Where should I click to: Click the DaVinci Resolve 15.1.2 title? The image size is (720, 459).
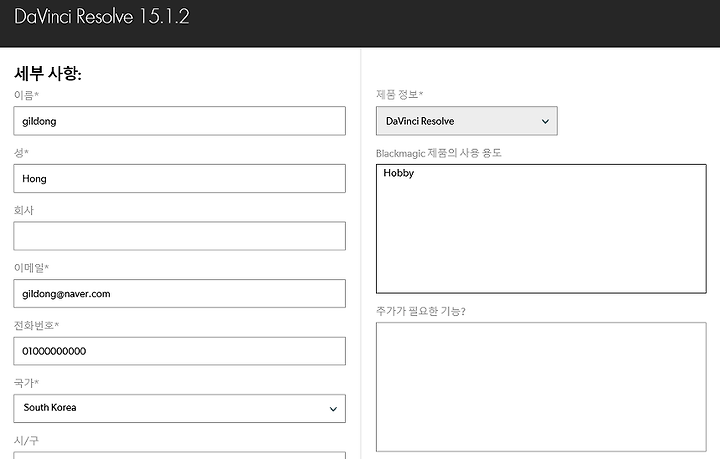102,17
